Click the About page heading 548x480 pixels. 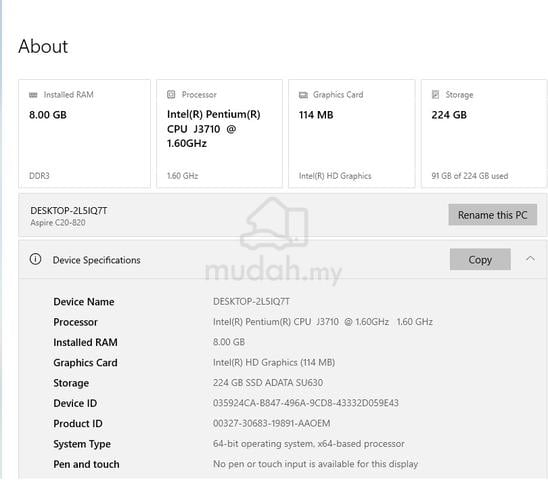[43, 46]
